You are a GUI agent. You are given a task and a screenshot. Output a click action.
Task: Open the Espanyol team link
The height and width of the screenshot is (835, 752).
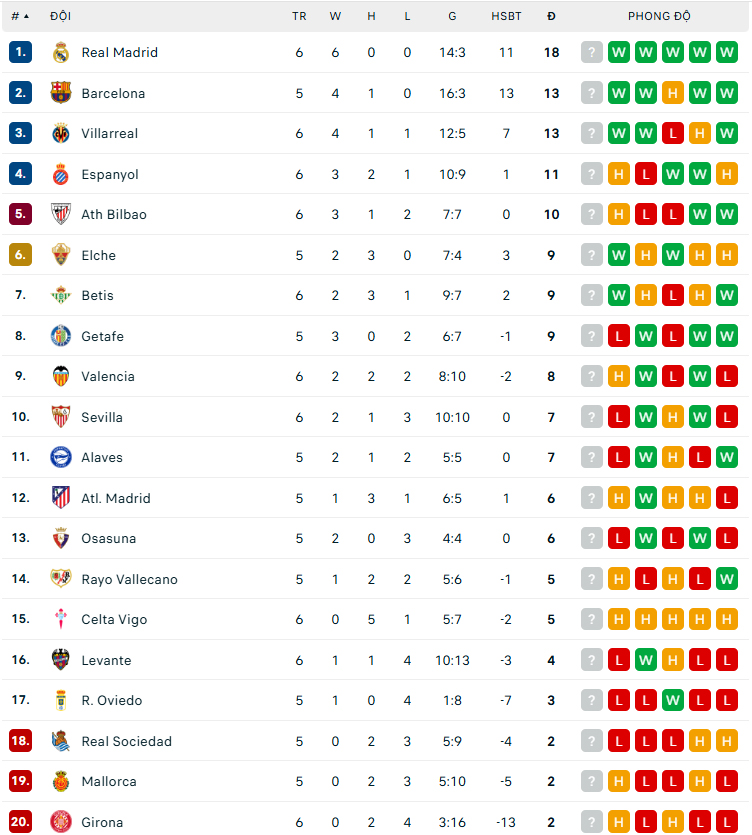click(x=110, y=174)
